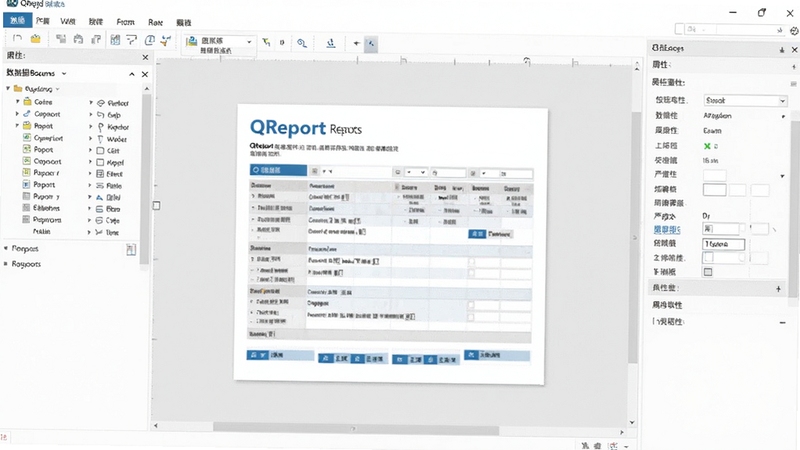Open the last menu item after 'Rae'
Image resolution: width=800 pixels, height=450 pixels.
tap(184, 22)
